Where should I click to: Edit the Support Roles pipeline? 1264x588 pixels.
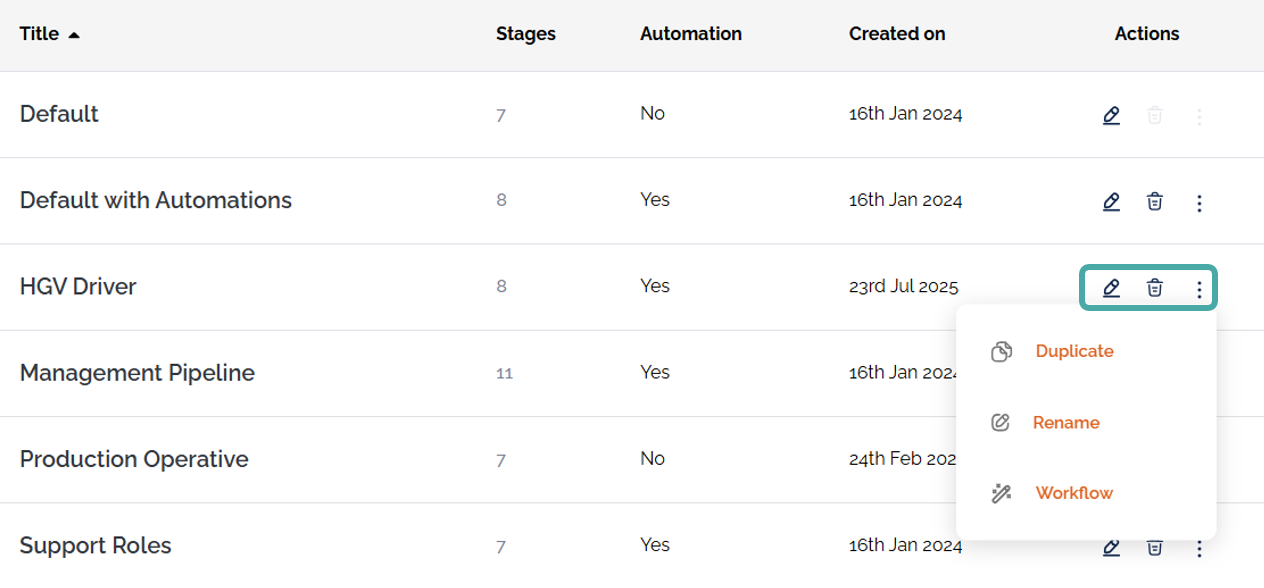click(x=1111, y=547)
